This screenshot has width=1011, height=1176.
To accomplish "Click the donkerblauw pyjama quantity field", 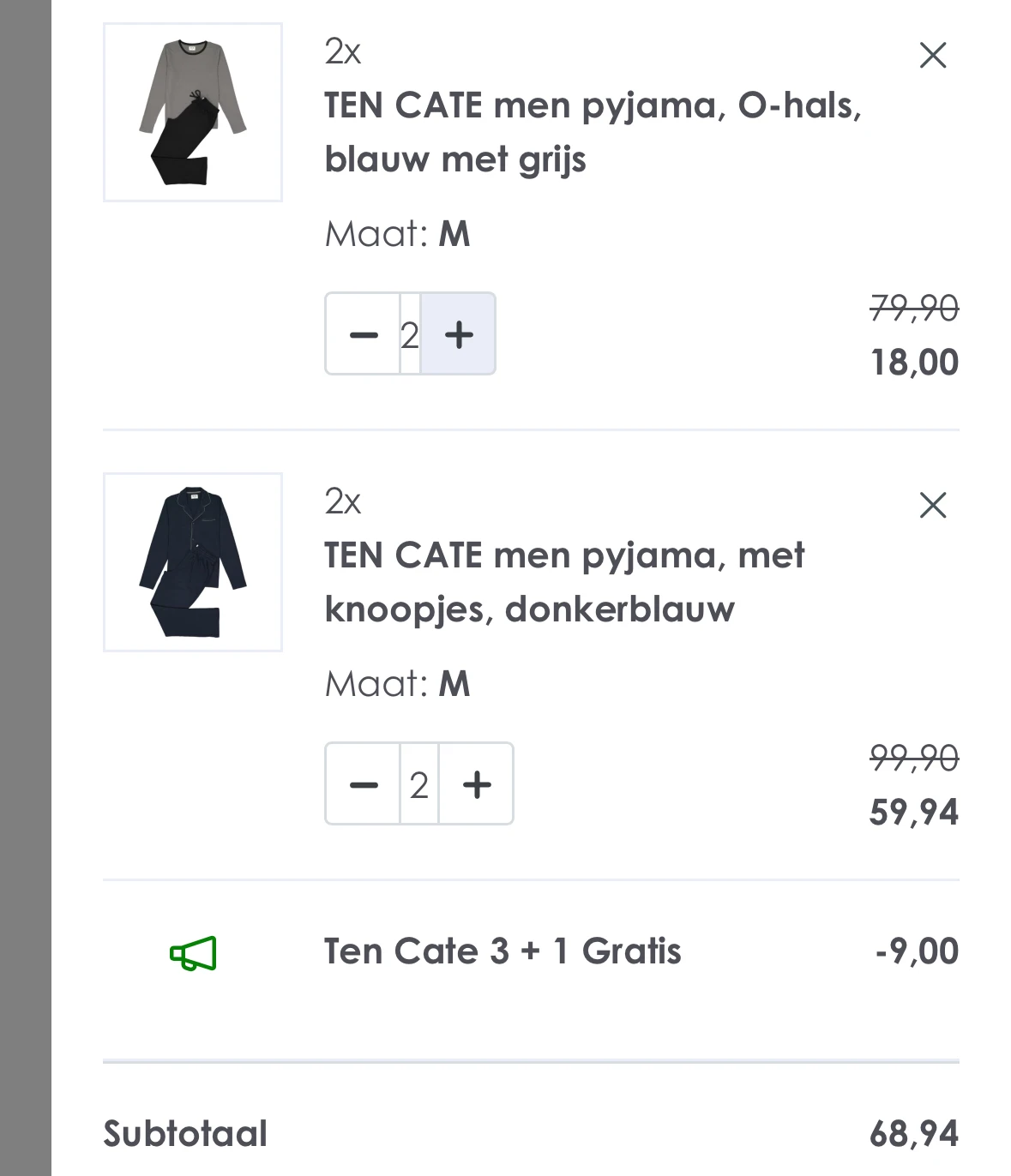I will pos(418,784).
